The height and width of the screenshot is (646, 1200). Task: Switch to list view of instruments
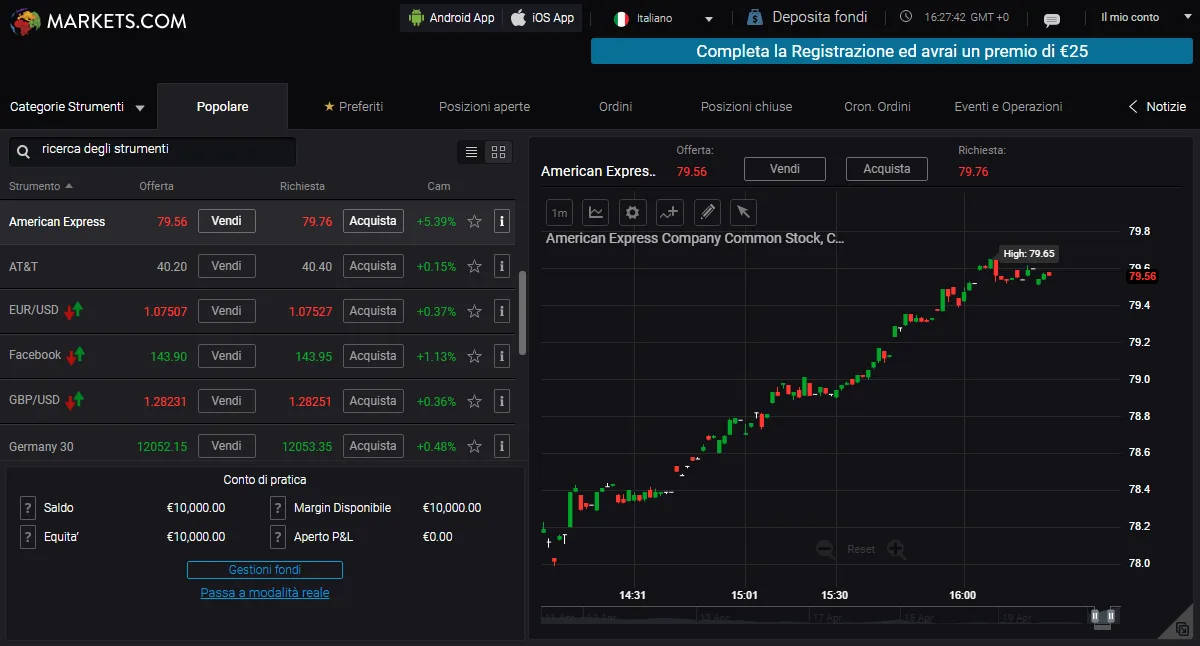click(x=472, y=152)
